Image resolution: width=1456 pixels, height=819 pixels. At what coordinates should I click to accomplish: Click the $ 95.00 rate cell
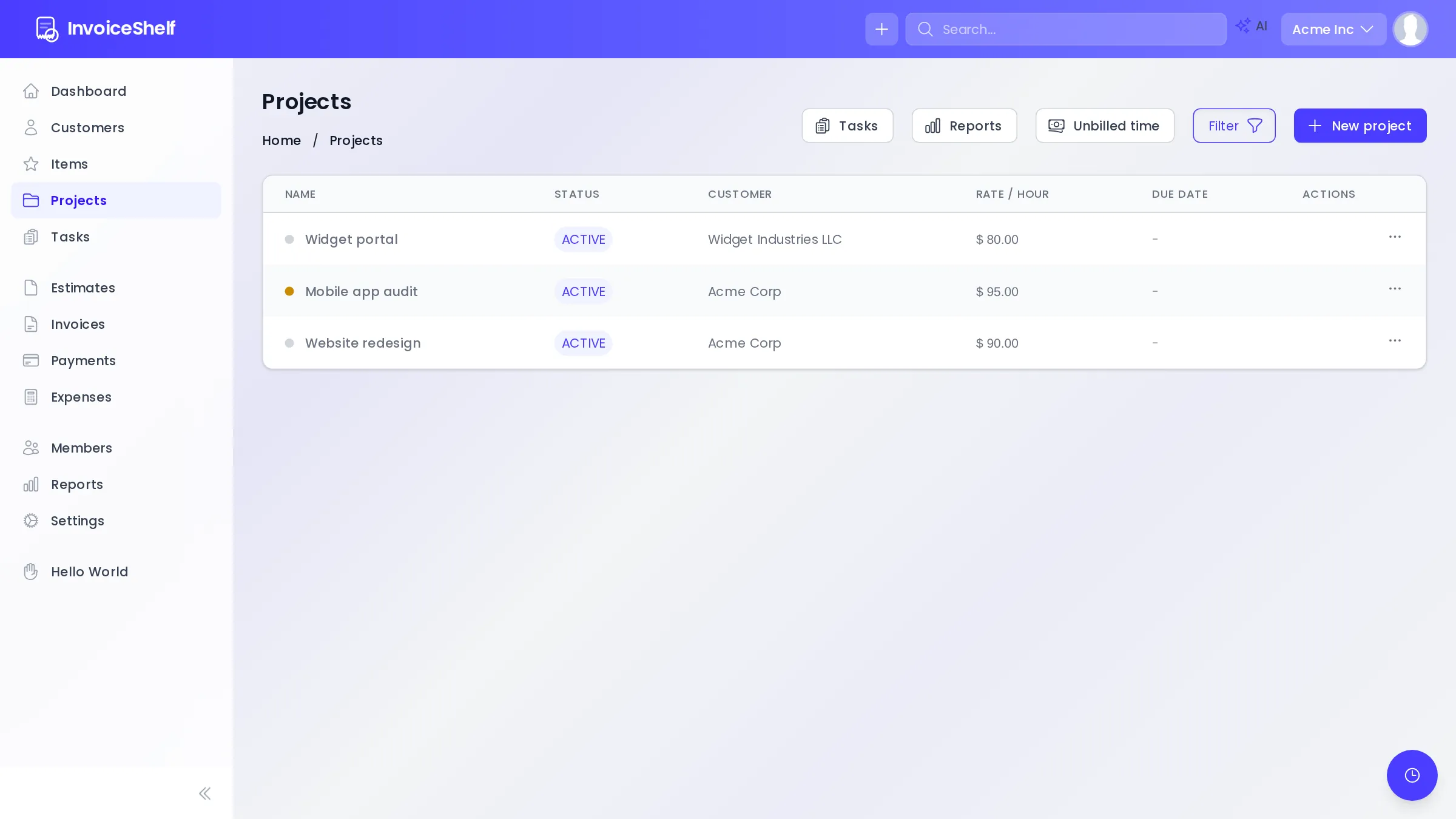(x=997, y=291)
